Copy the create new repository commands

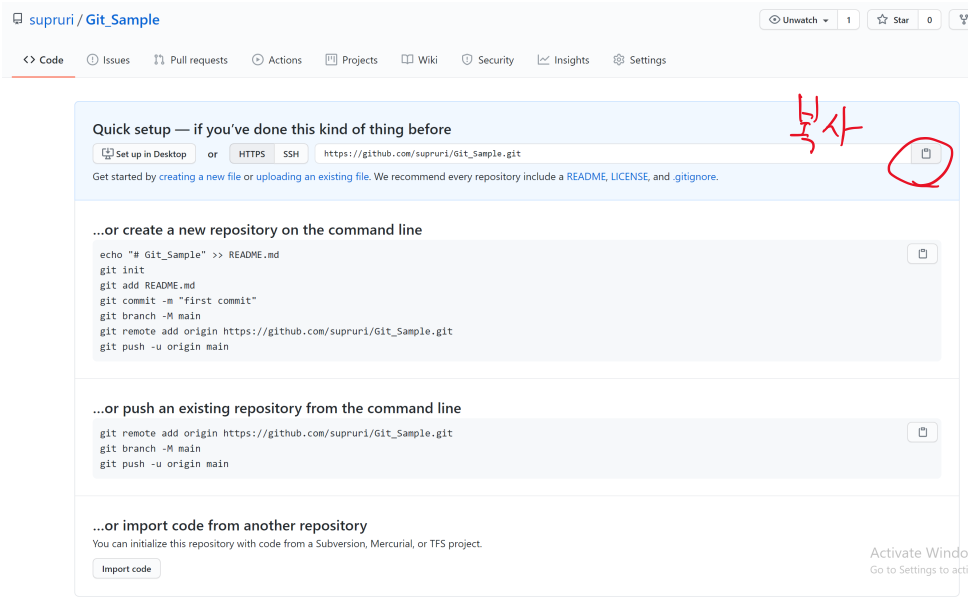coord(922,254)
